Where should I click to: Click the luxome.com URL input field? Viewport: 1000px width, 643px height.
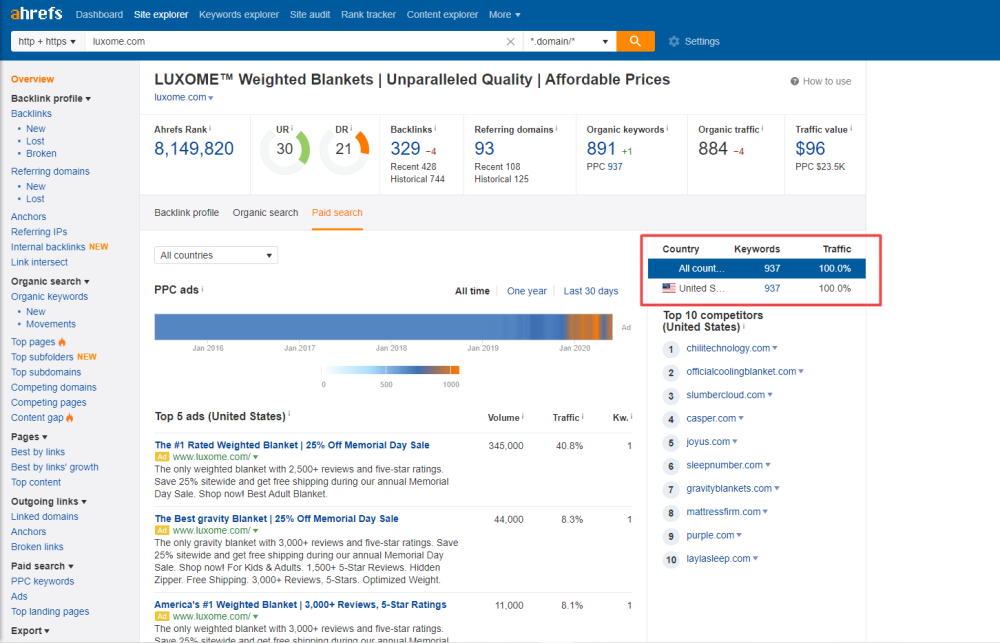point(290,41)
